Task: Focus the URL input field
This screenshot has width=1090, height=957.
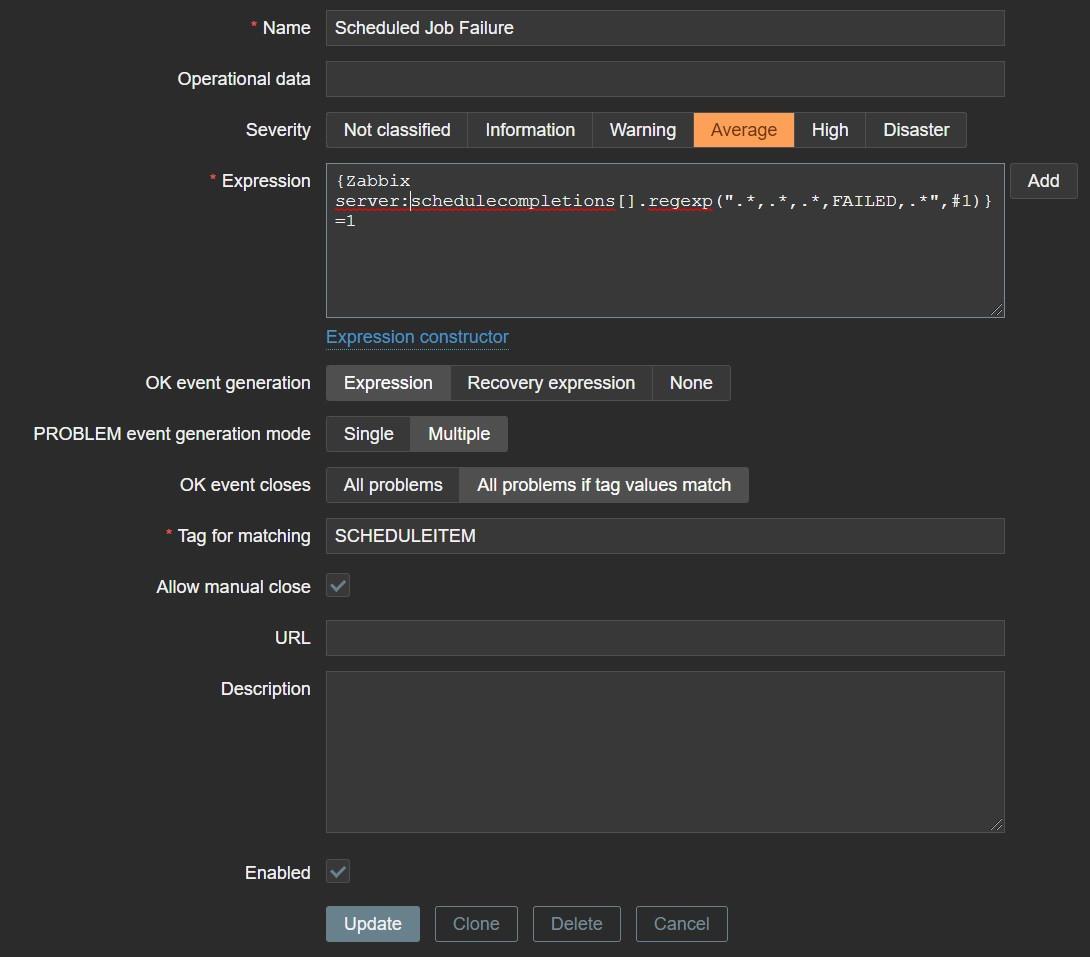Action: pos(664,637)
